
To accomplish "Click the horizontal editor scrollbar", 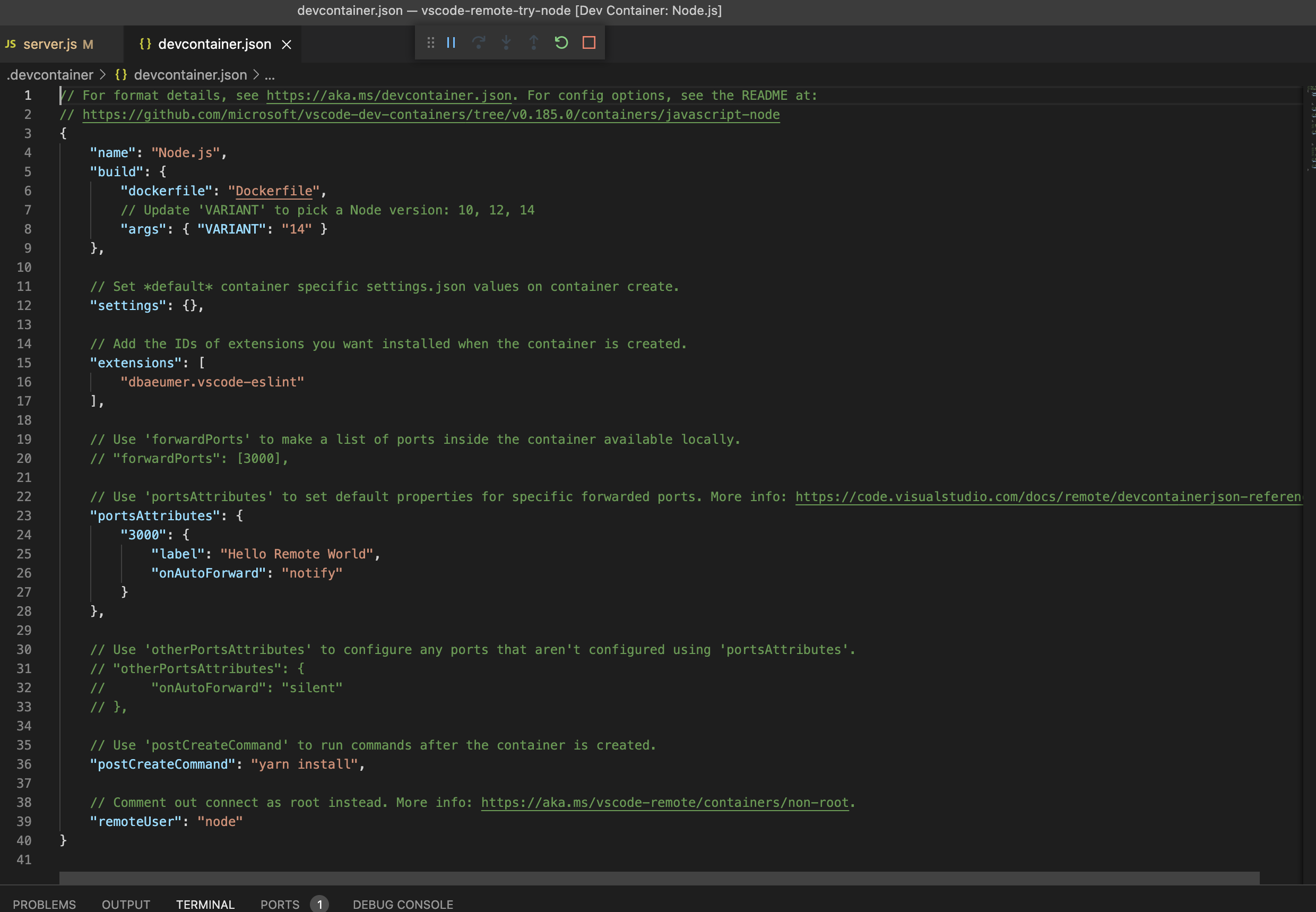I will tap(659, 877).
